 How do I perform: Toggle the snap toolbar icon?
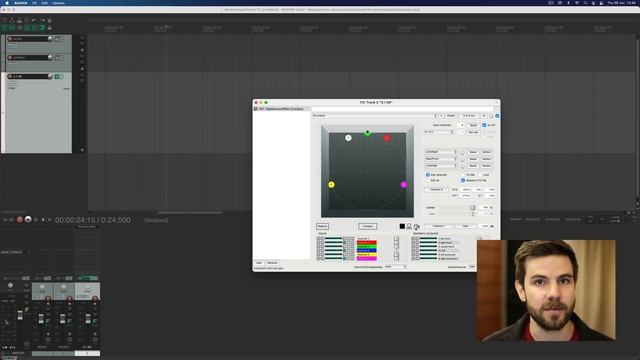(x=42, y=28)
